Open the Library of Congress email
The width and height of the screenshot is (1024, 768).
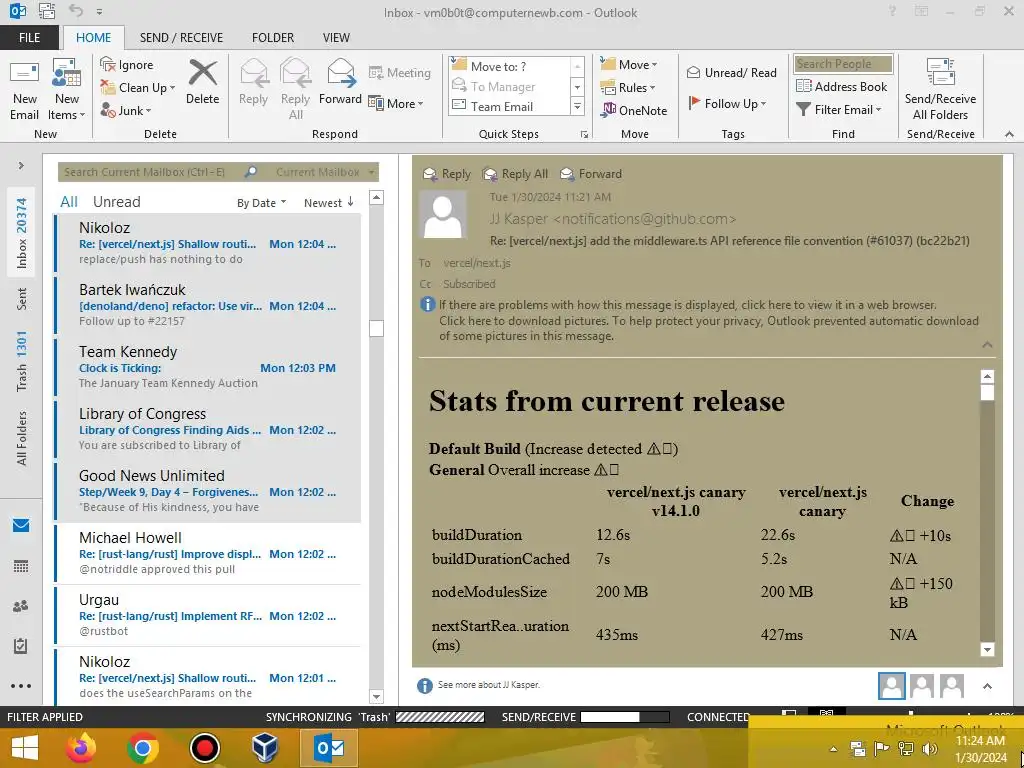pos(207,429)
